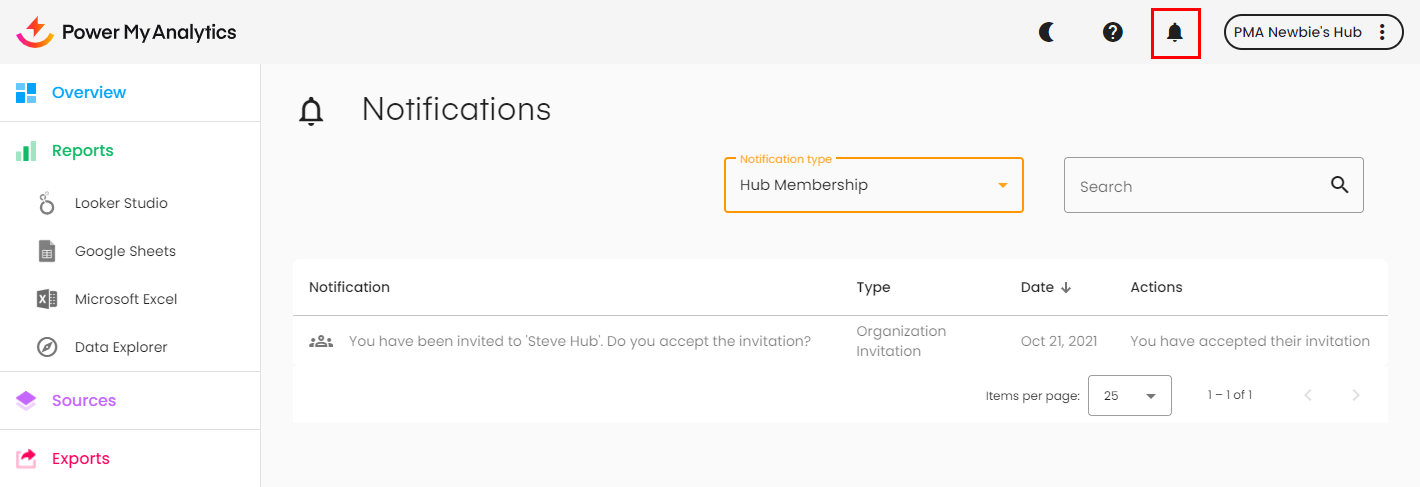
Task: Click the Microsoft Excel icon in the sidebar
Action: click(46, 299)
